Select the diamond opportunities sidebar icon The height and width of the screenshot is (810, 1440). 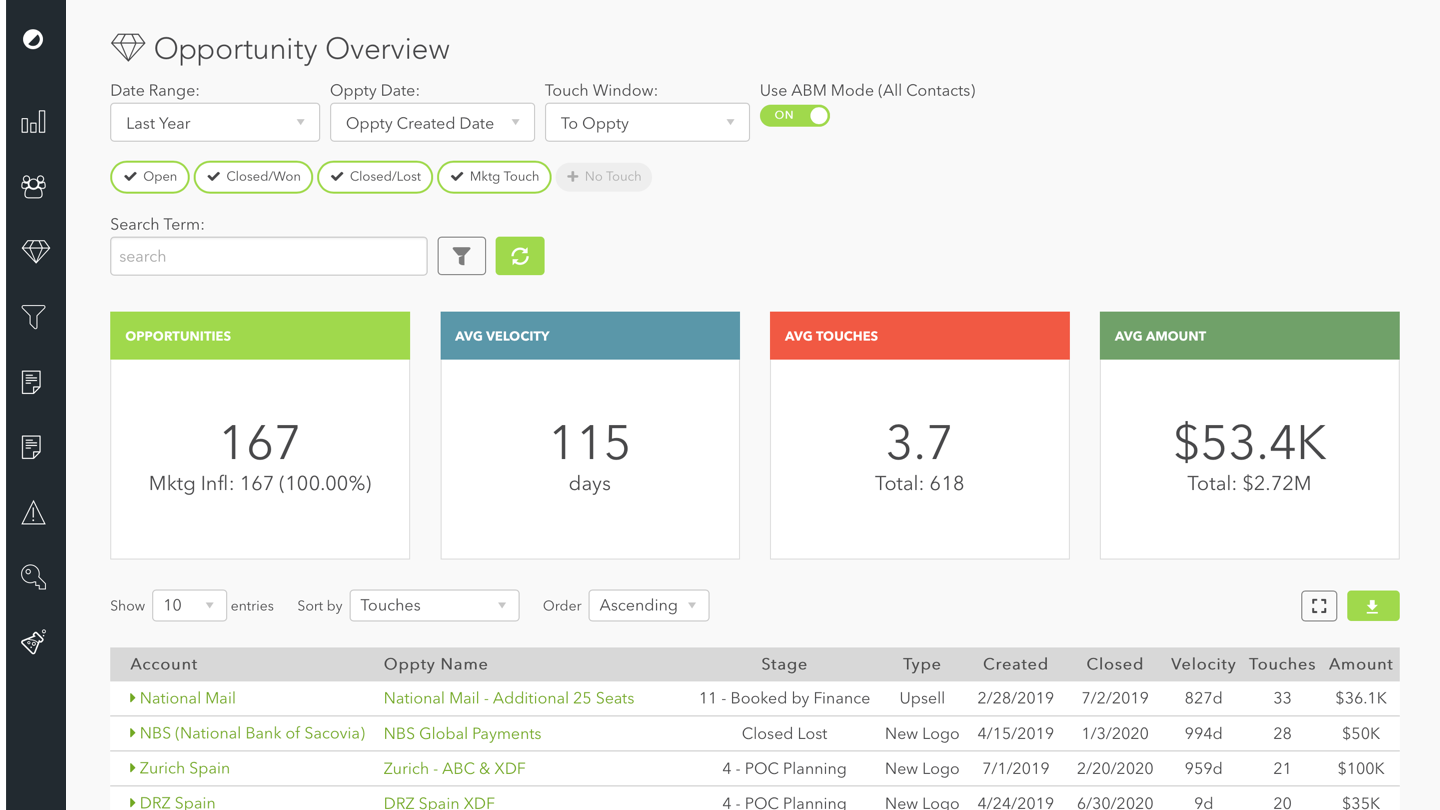coord(35,252)
